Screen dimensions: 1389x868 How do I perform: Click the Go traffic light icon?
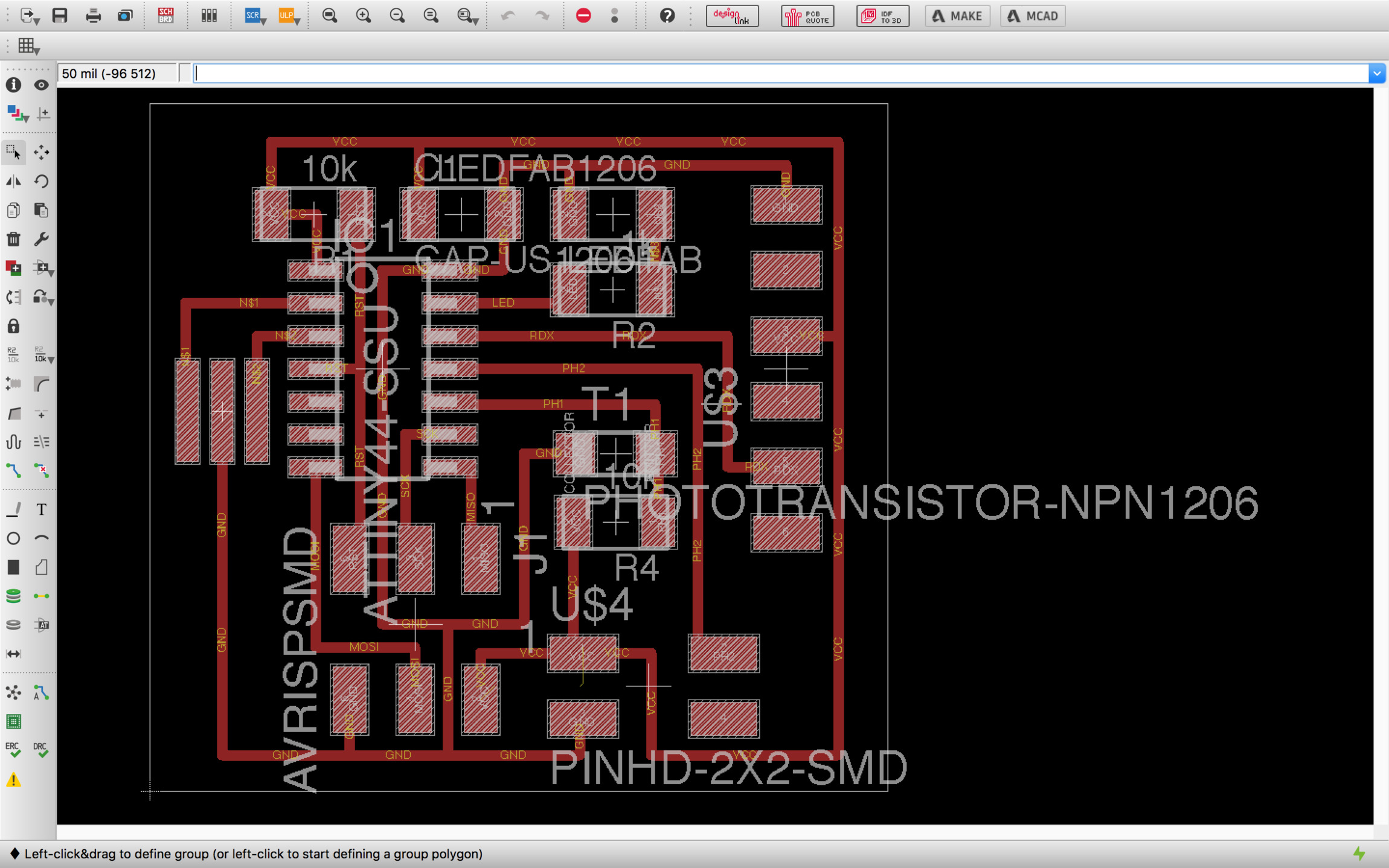pyautogui.click(x=615, y=16)
